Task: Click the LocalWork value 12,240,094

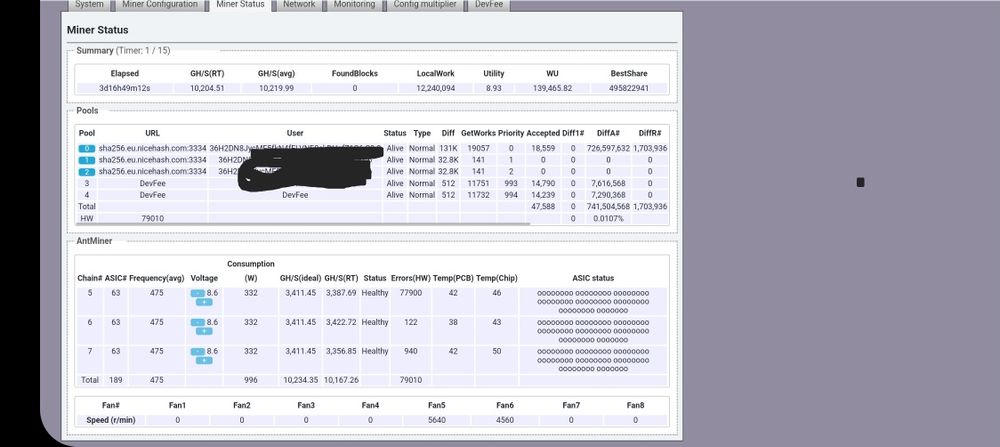Action: click(x=436, y=88)
